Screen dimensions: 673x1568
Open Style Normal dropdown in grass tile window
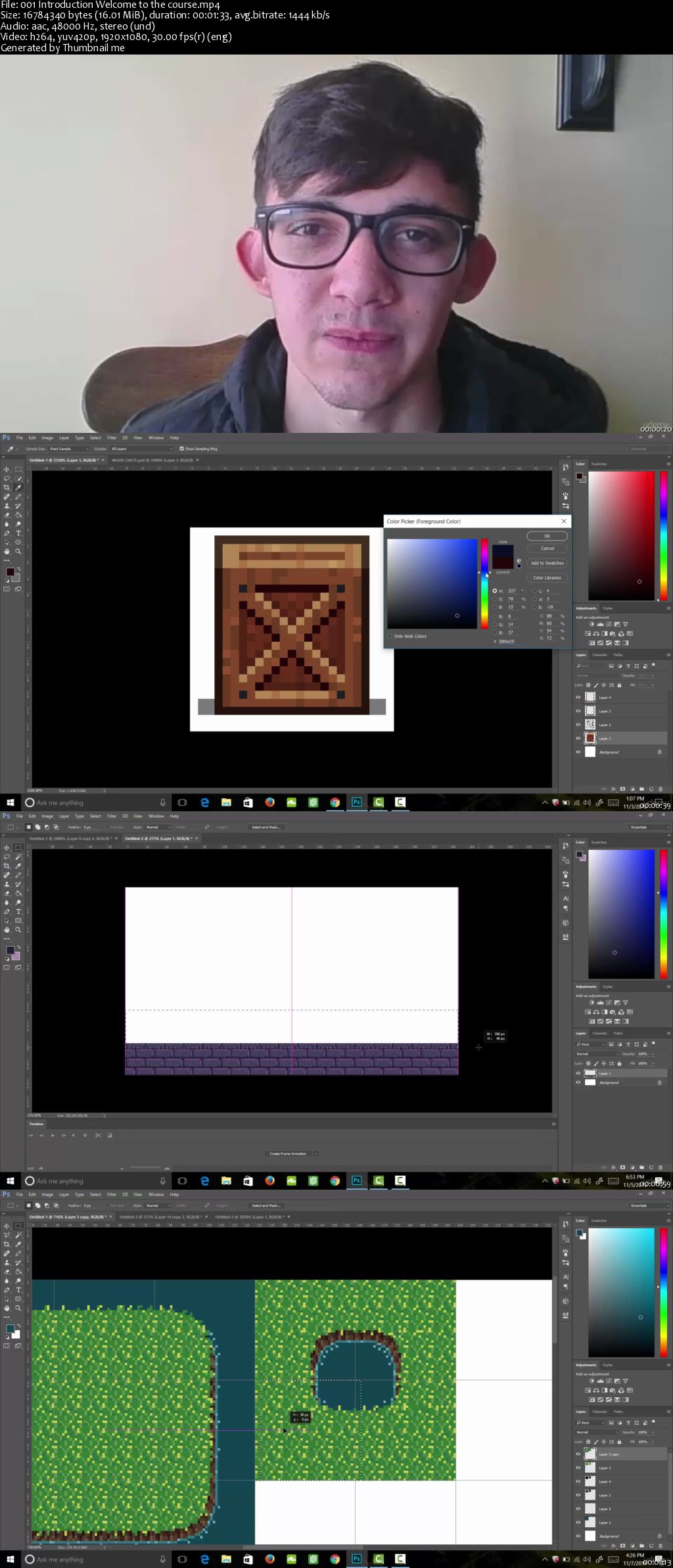pyautogui.click(x=158, y=1205)
